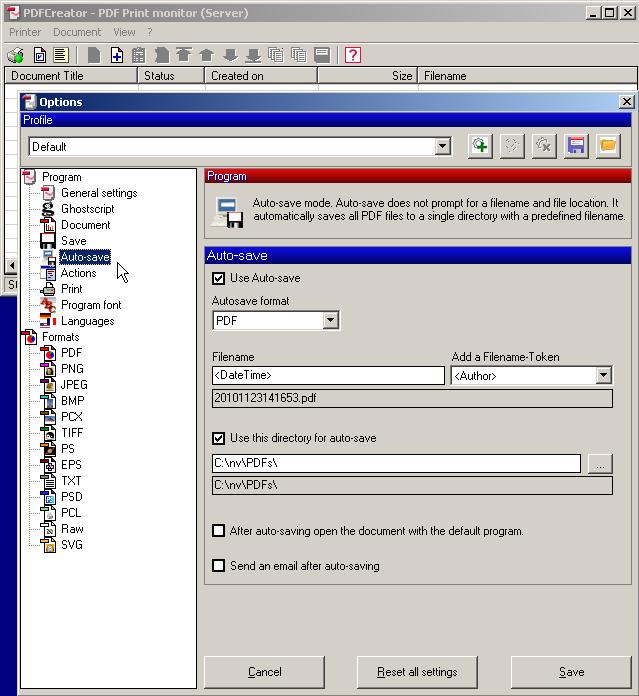This screenshot has width=639, height=696.
Task: Open Ghostscript settings in the tree
Action: point(87,209)
